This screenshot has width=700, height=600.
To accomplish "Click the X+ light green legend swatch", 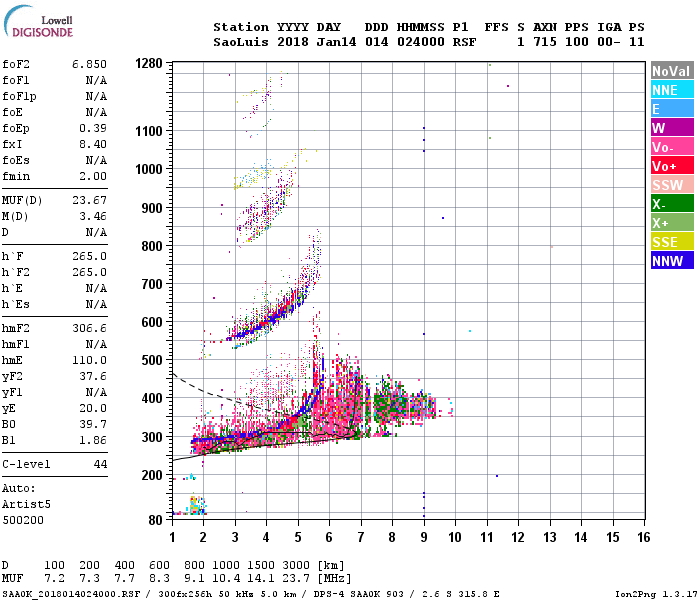I will (672, 222).
